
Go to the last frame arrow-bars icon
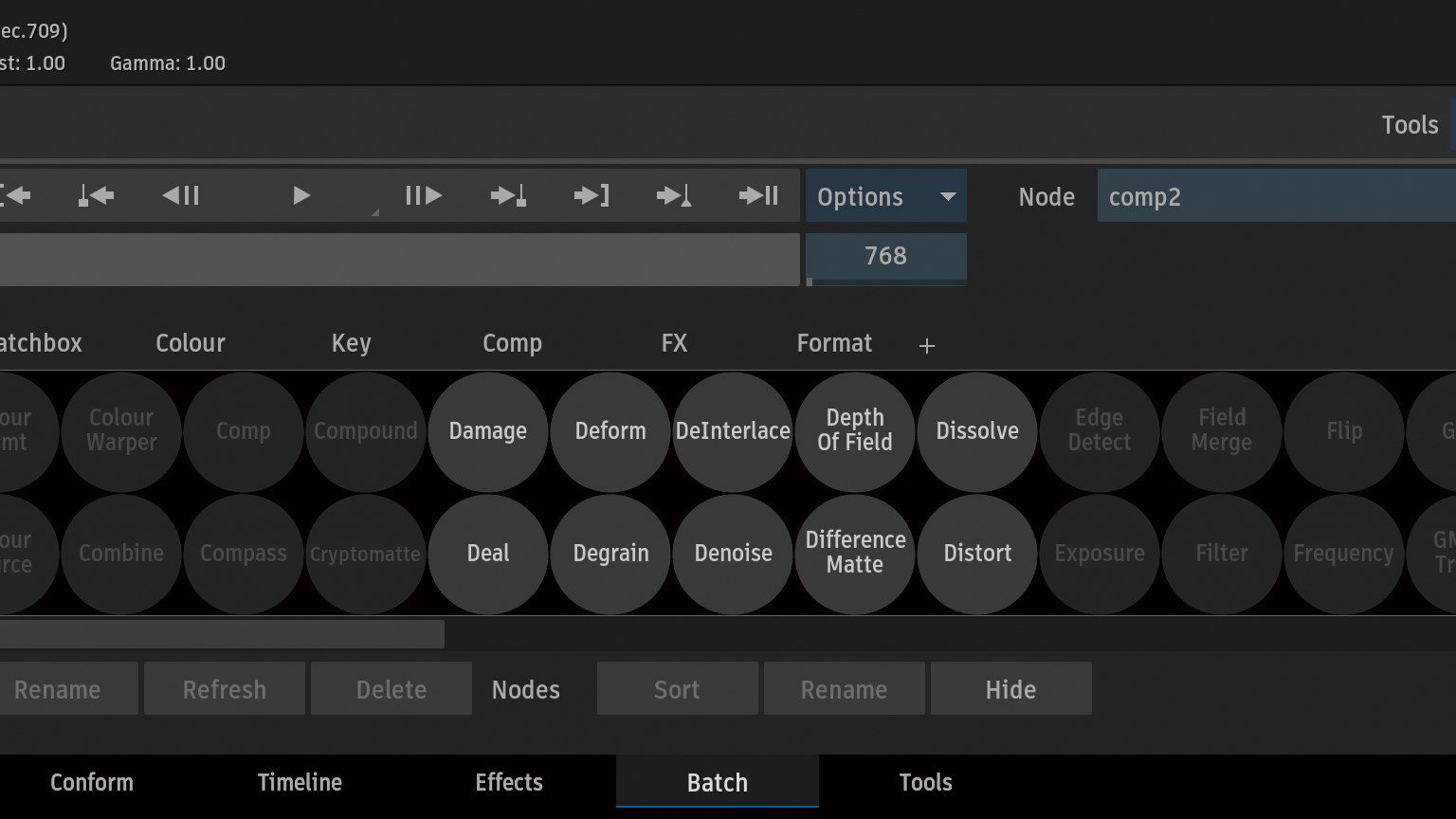pos(758,196)
